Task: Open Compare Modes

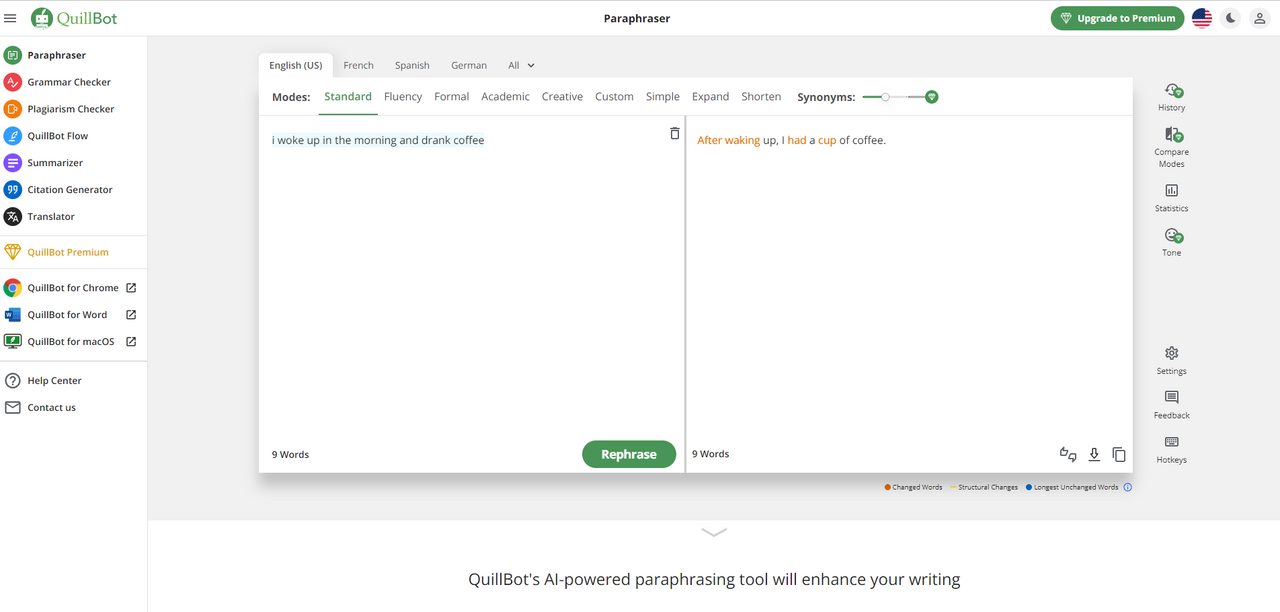Action: (x=1172, y=147)
